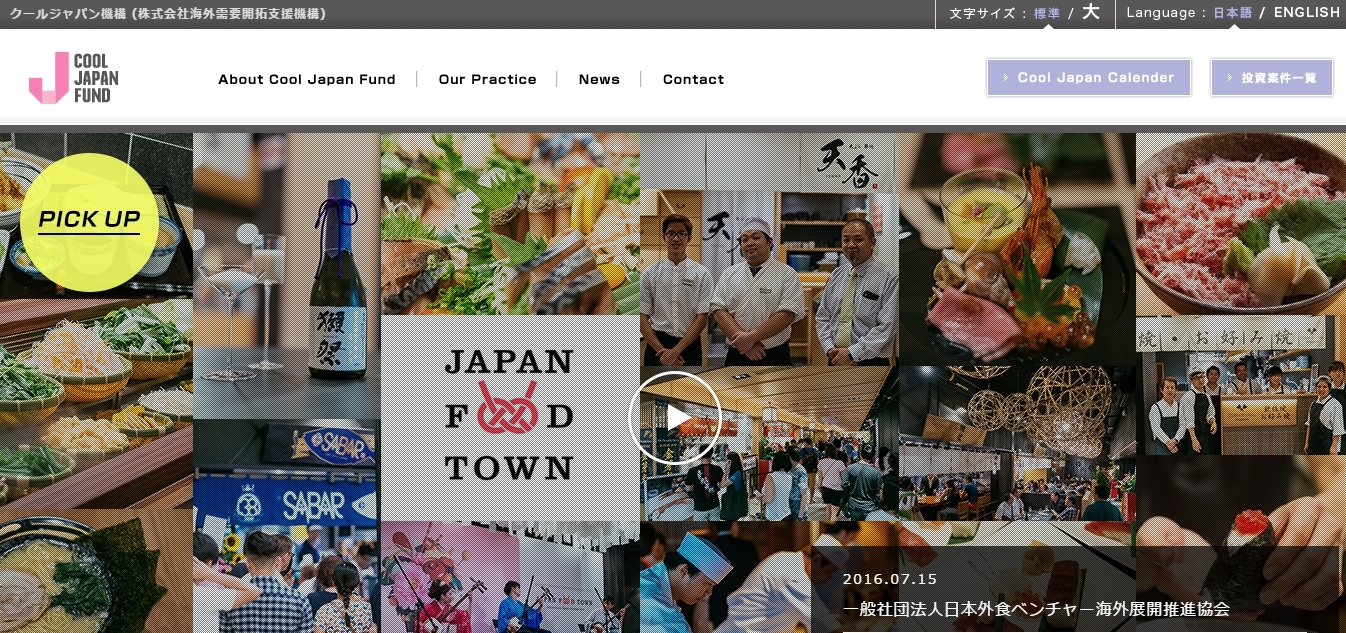This screenshot has width=1346, height=633.
Task: Set font size to 大
Action: click(x=1091, y=12)
